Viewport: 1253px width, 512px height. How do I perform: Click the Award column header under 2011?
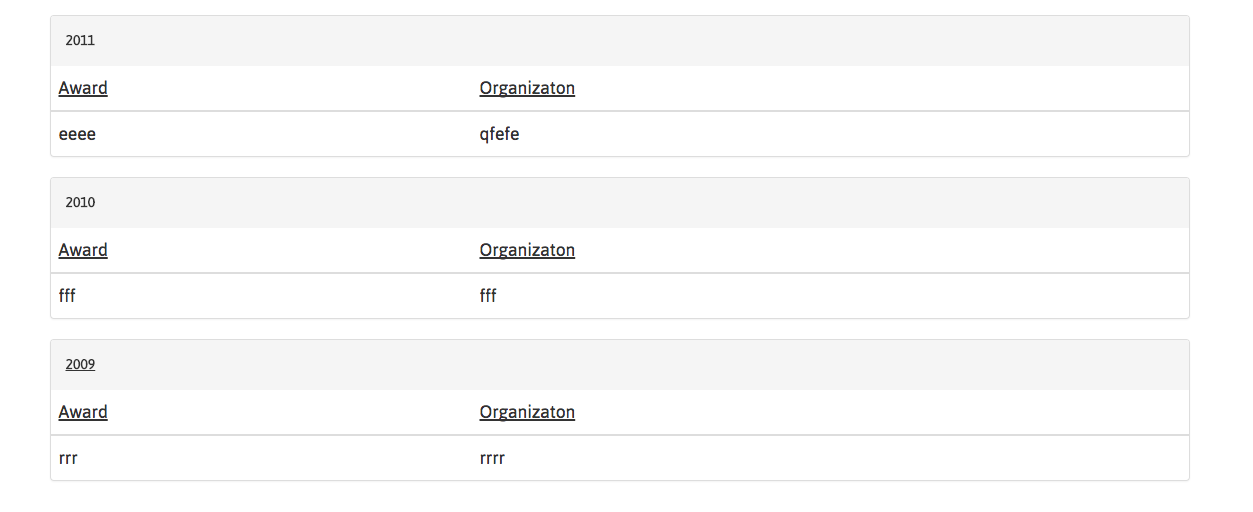tap(83, 88)
